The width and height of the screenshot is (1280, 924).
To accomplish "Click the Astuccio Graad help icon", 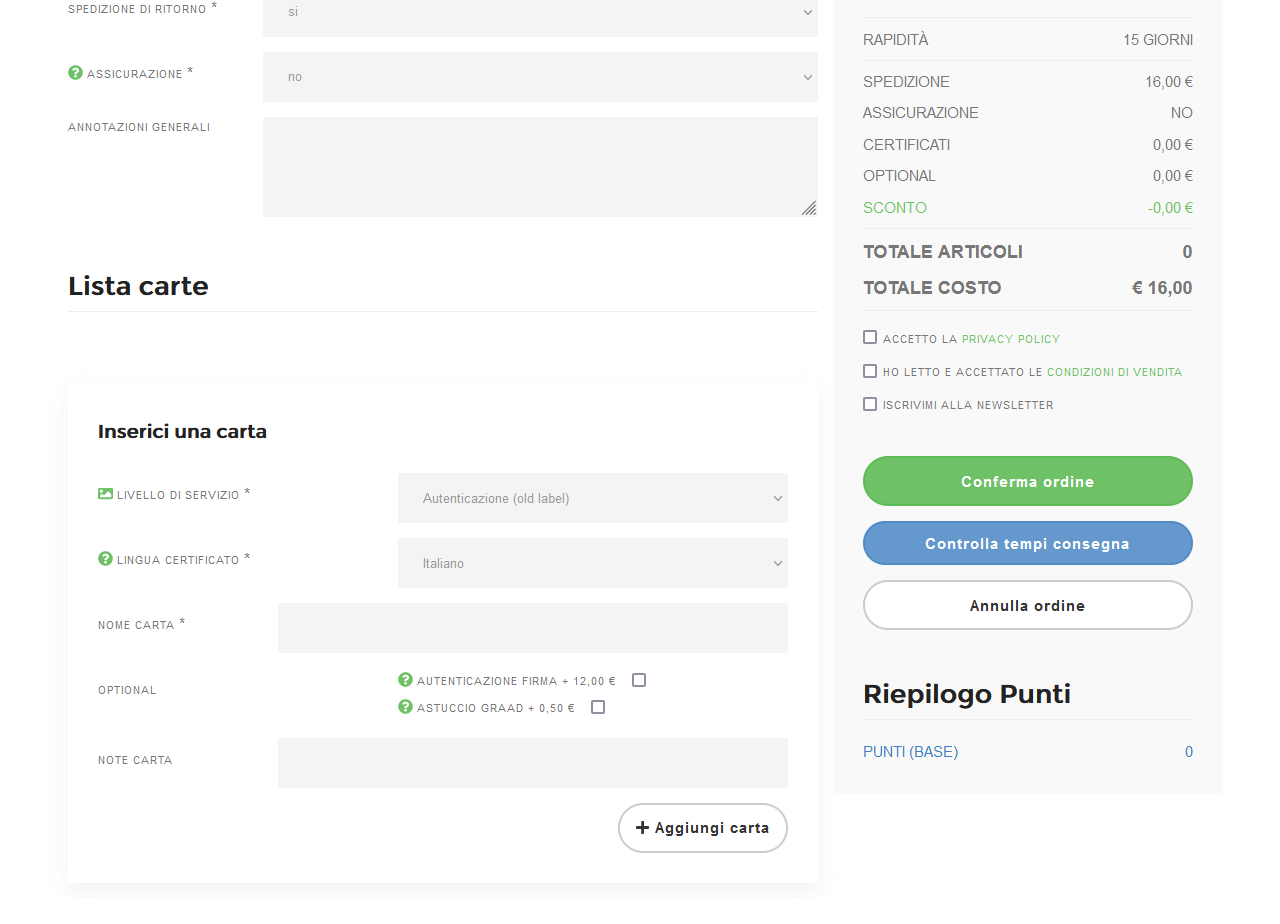I will 405,707.
